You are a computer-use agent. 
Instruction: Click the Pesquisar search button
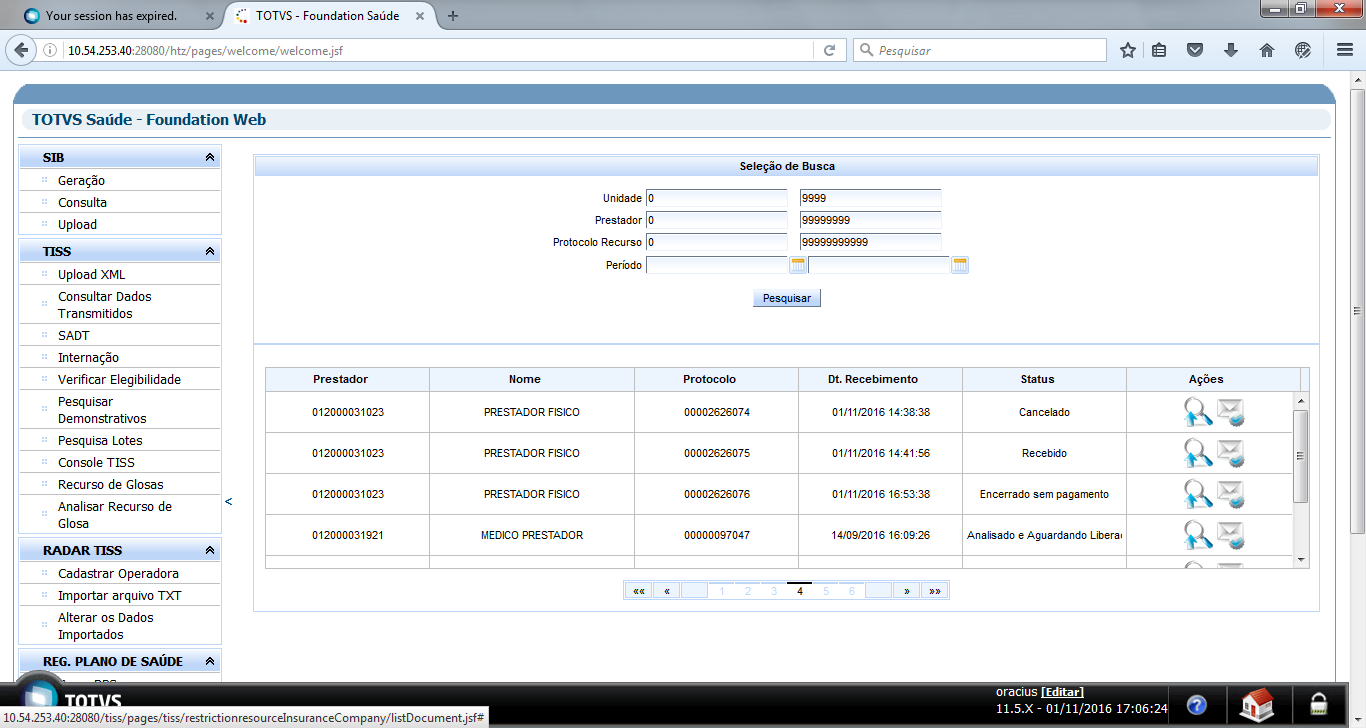(787, 298)
